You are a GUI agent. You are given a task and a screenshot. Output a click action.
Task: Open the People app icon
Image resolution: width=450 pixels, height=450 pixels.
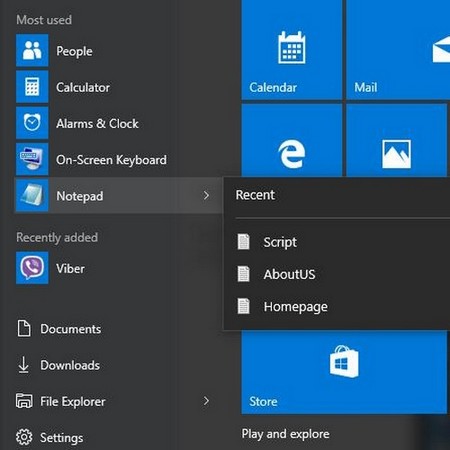(x=32, y=50)
